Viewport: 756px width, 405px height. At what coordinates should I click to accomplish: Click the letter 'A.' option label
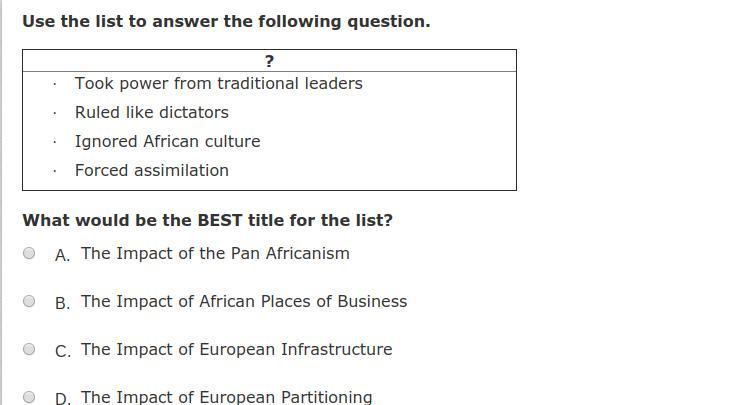coord(63,255)
